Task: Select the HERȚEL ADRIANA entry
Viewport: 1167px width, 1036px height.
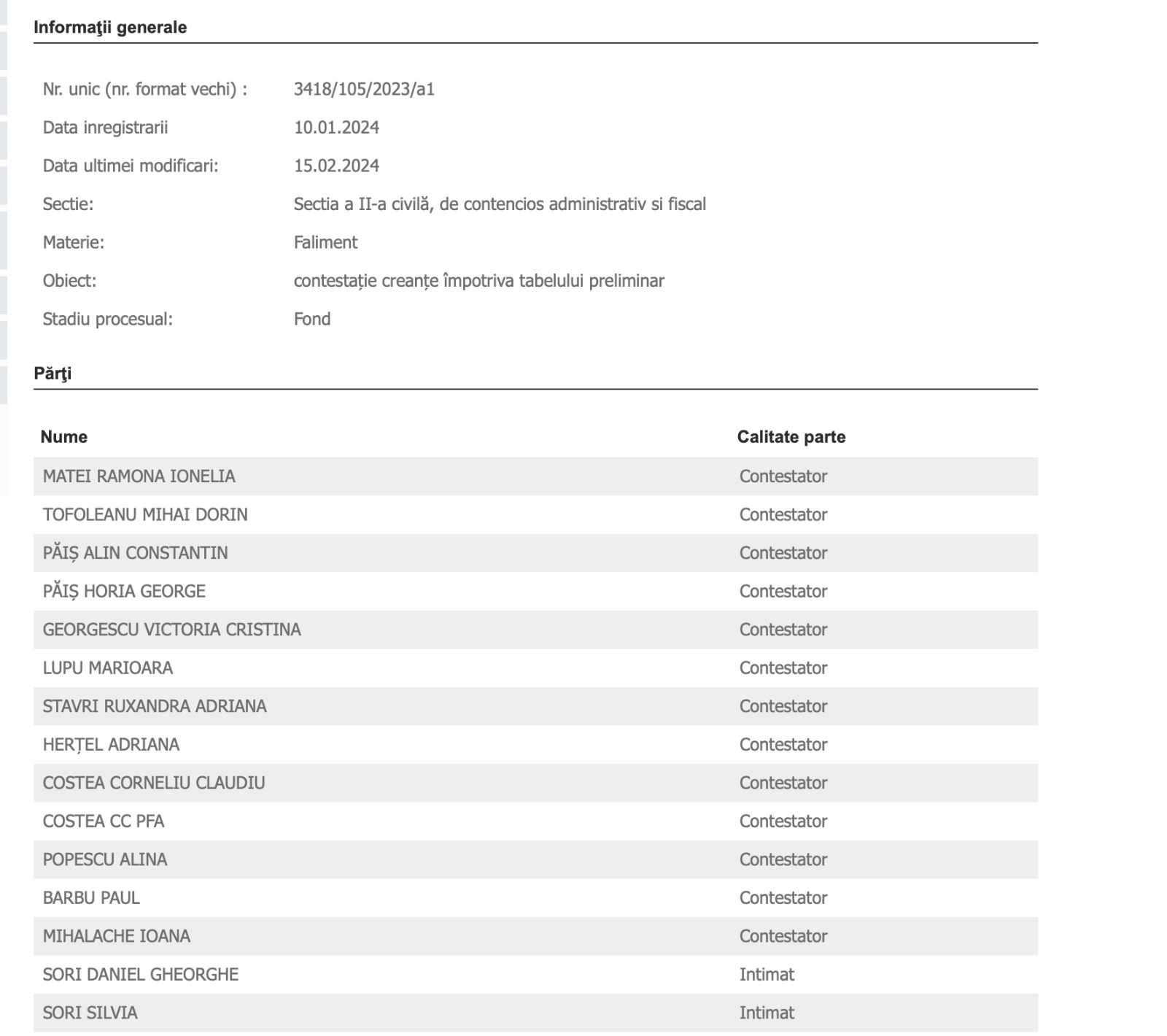Action: tap(112, 745)
